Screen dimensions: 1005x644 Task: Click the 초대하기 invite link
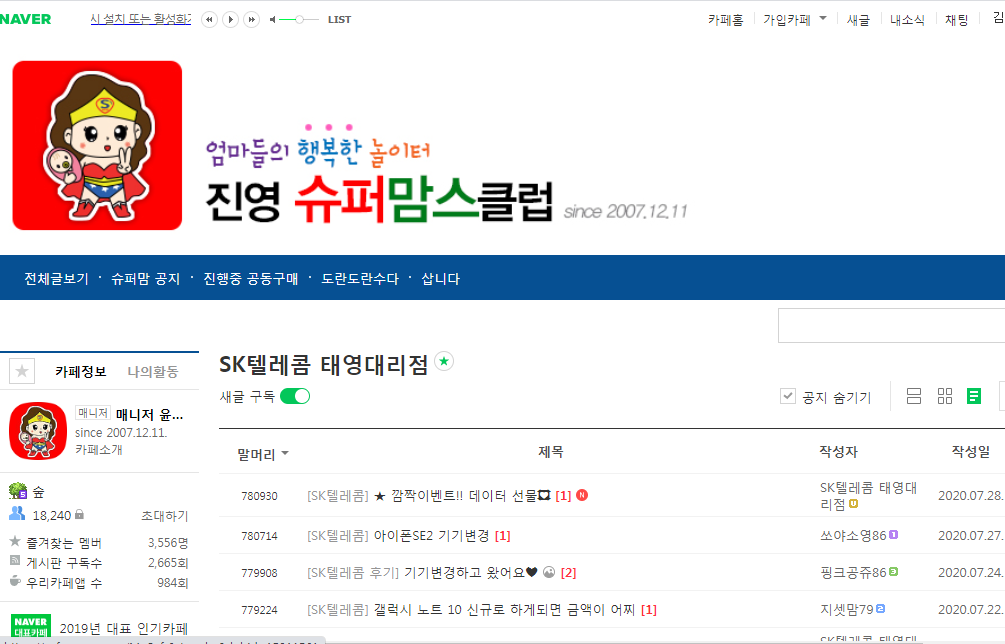pyautogui.click(x=167, y=515)
